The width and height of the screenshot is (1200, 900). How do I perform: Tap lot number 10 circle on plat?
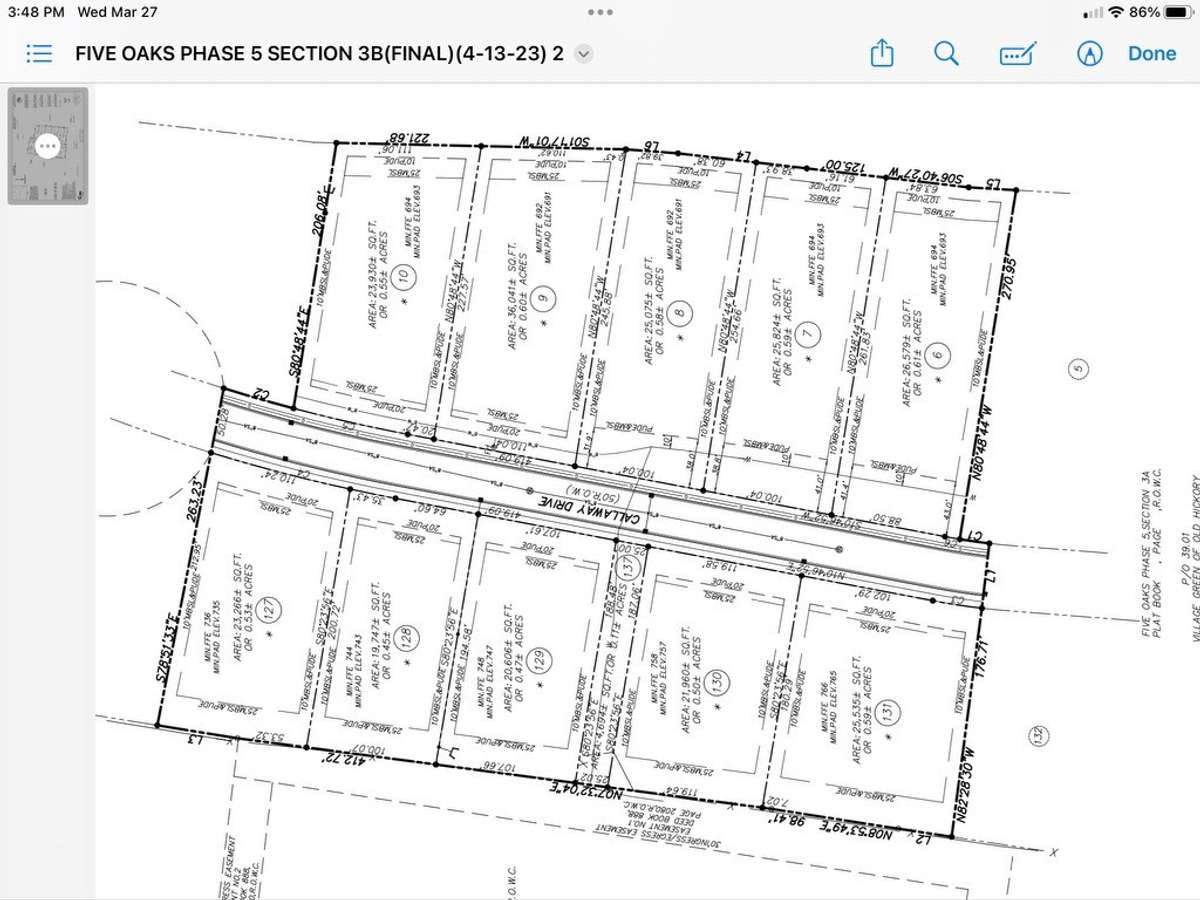pos(404,276)
